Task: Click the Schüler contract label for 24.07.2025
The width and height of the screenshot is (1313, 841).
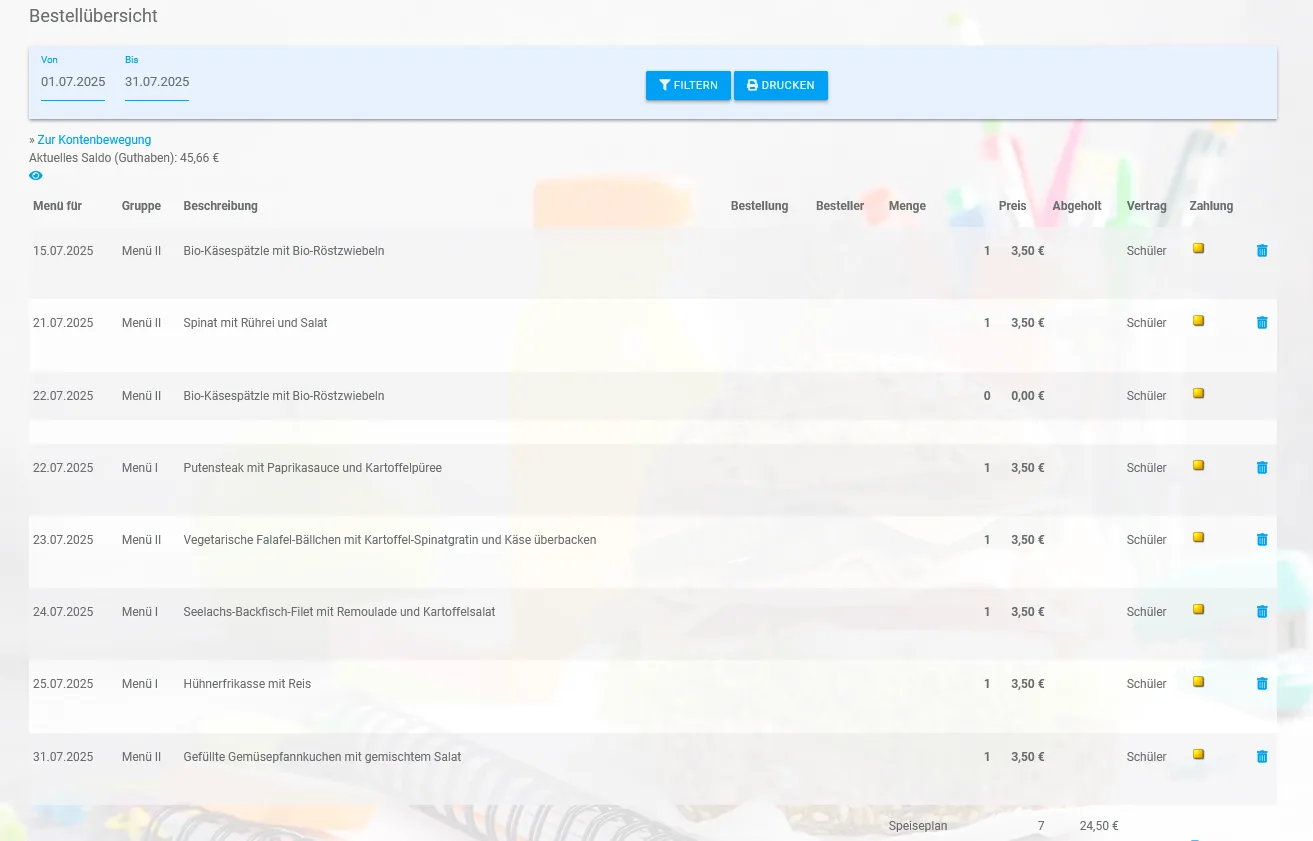Action: [x=1146, y=611]
